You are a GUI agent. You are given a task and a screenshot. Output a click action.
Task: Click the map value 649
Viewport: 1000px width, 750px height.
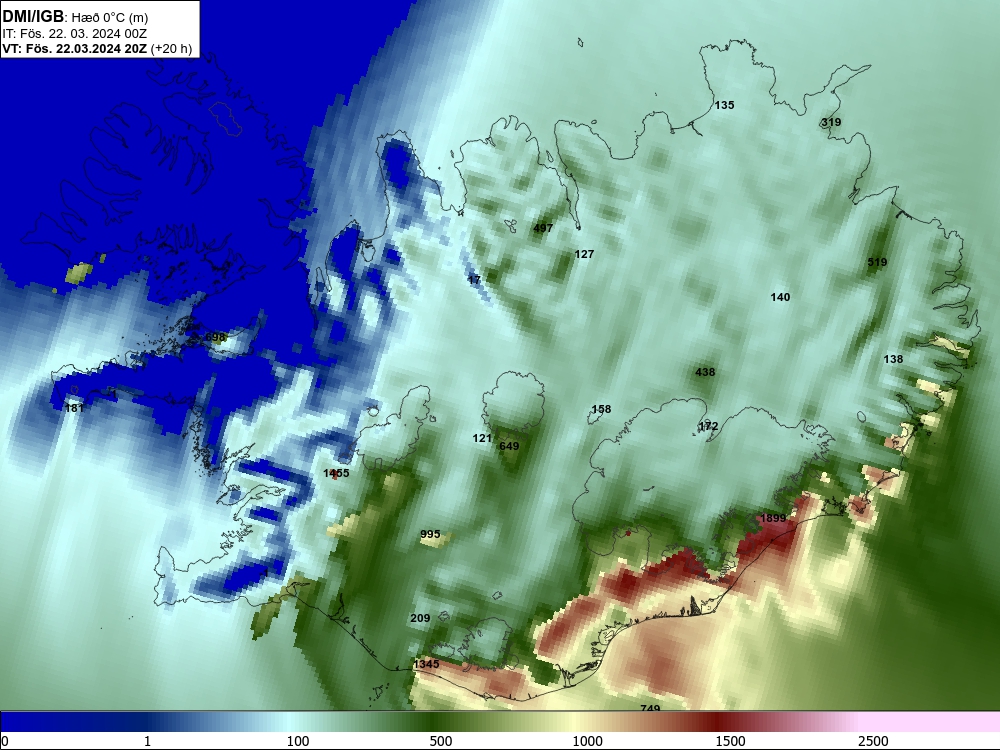pyautogui.click(x=509, y=446)
